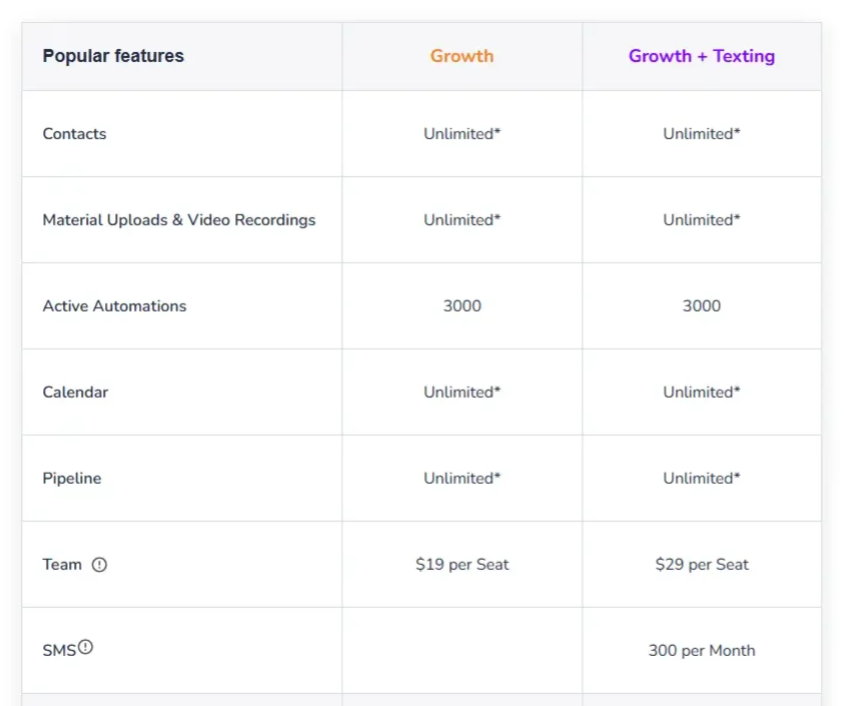844x706 pixels.
Task: Click the Calendar feature label
Action: click(x=75, y=392)
